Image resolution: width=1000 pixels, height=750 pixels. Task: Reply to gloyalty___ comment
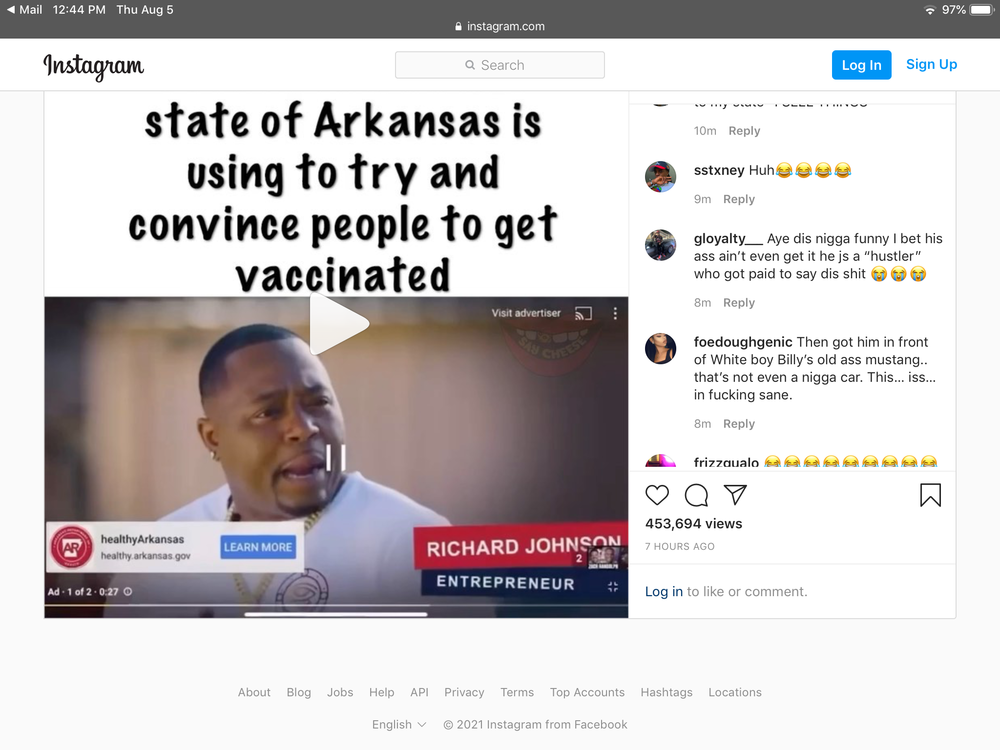739,303
